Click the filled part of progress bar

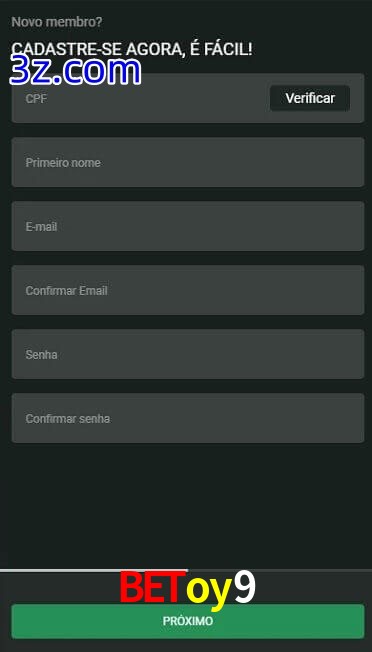[x=94, y=570]
